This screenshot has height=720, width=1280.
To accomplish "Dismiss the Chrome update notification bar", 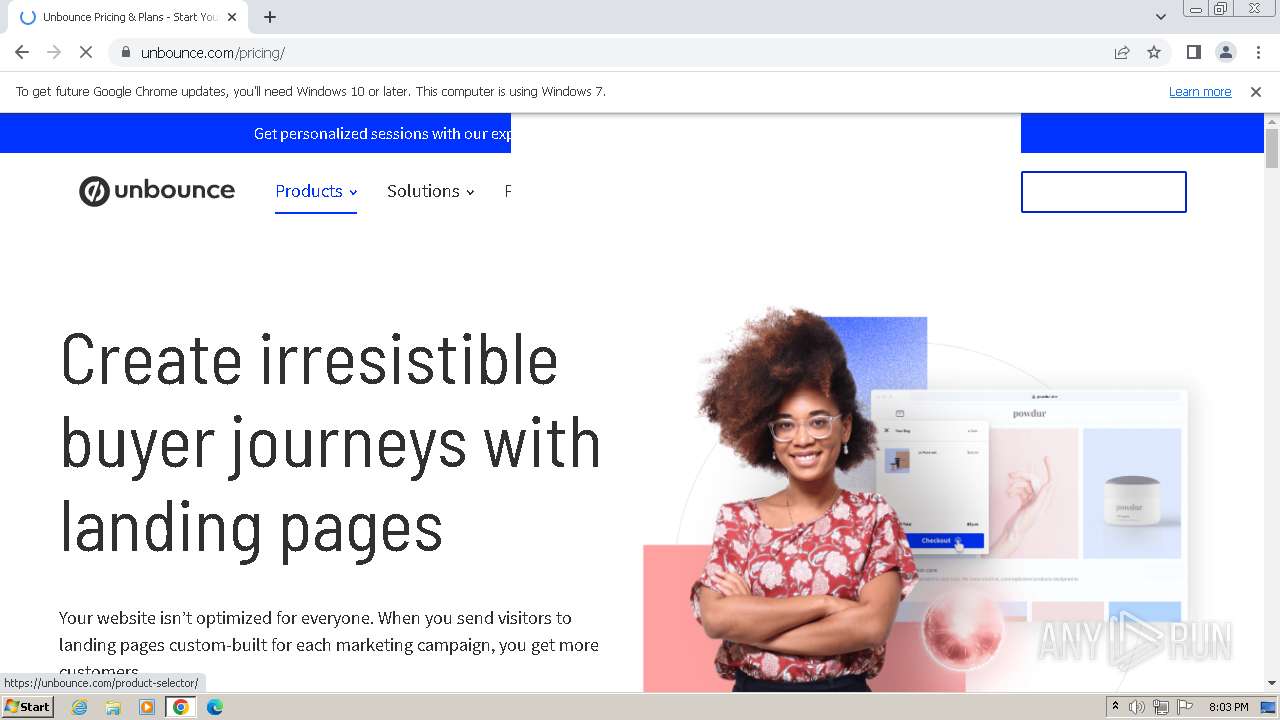I will click(1256, 91).
